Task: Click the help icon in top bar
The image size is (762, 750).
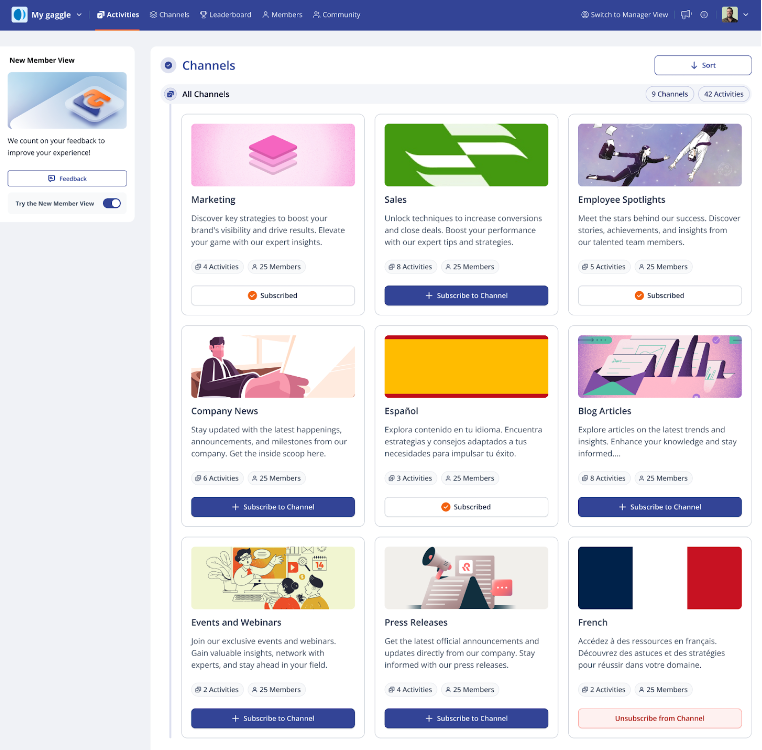Action: point(704,15)
